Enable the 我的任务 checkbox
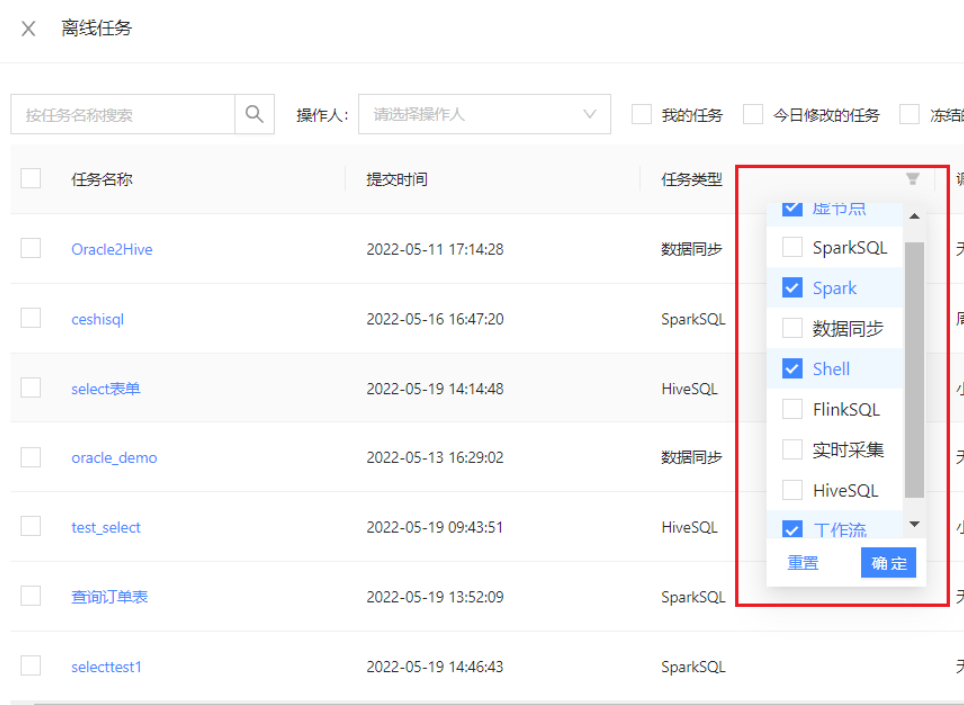This screenshot has width=964, height=705. tap(641, 114)
